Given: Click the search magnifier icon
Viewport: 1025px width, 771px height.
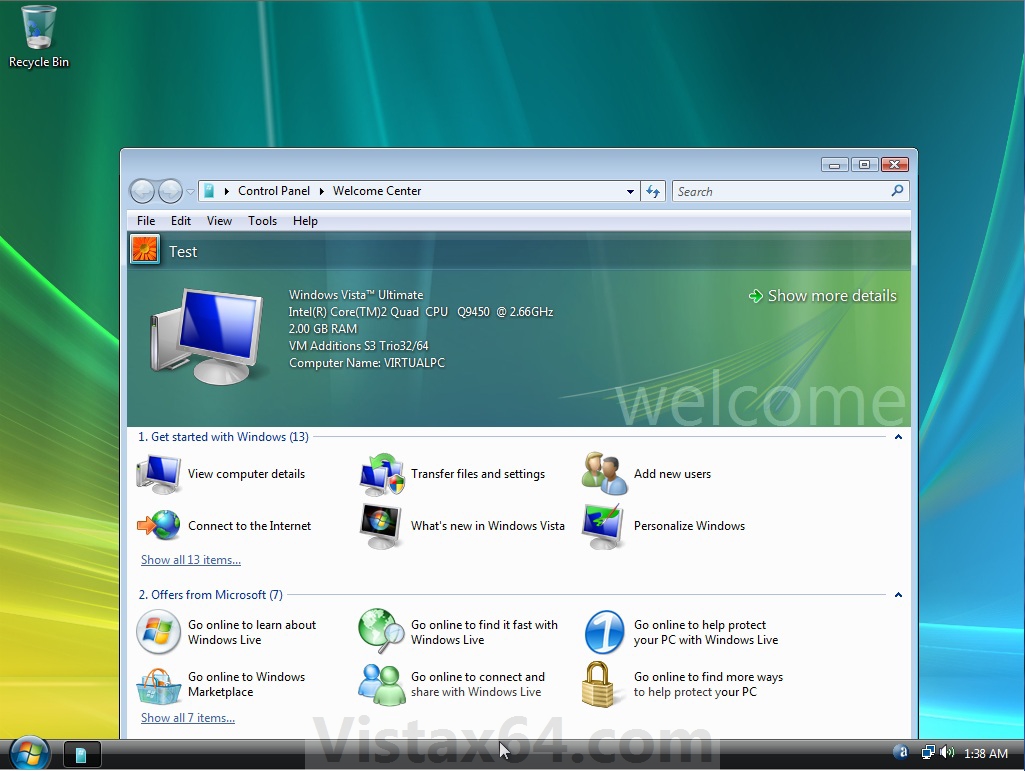Looking at the screenshot, I should pos(897,191).
